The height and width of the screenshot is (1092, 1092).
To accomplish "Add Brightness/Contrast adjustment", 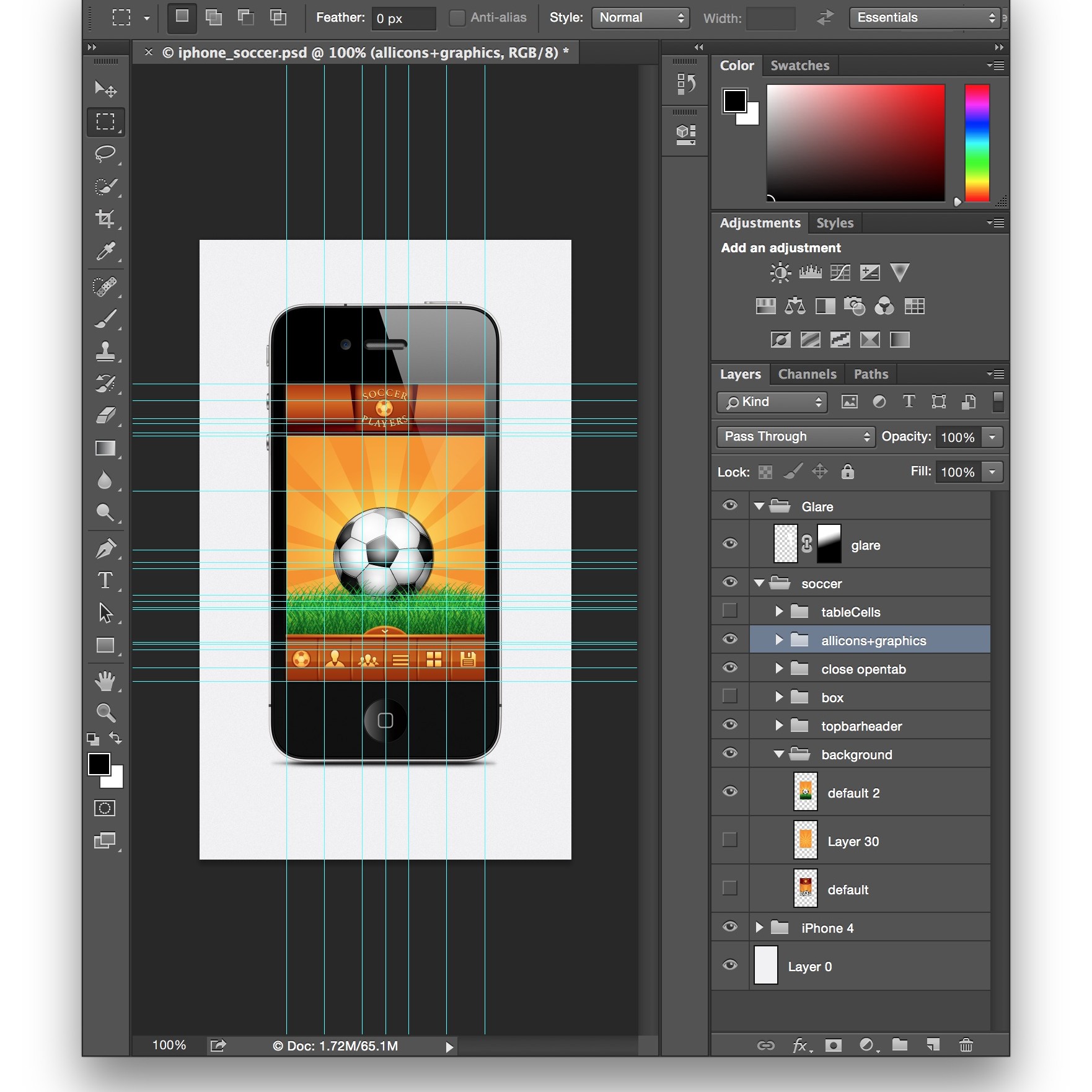I will pos(780,273).
